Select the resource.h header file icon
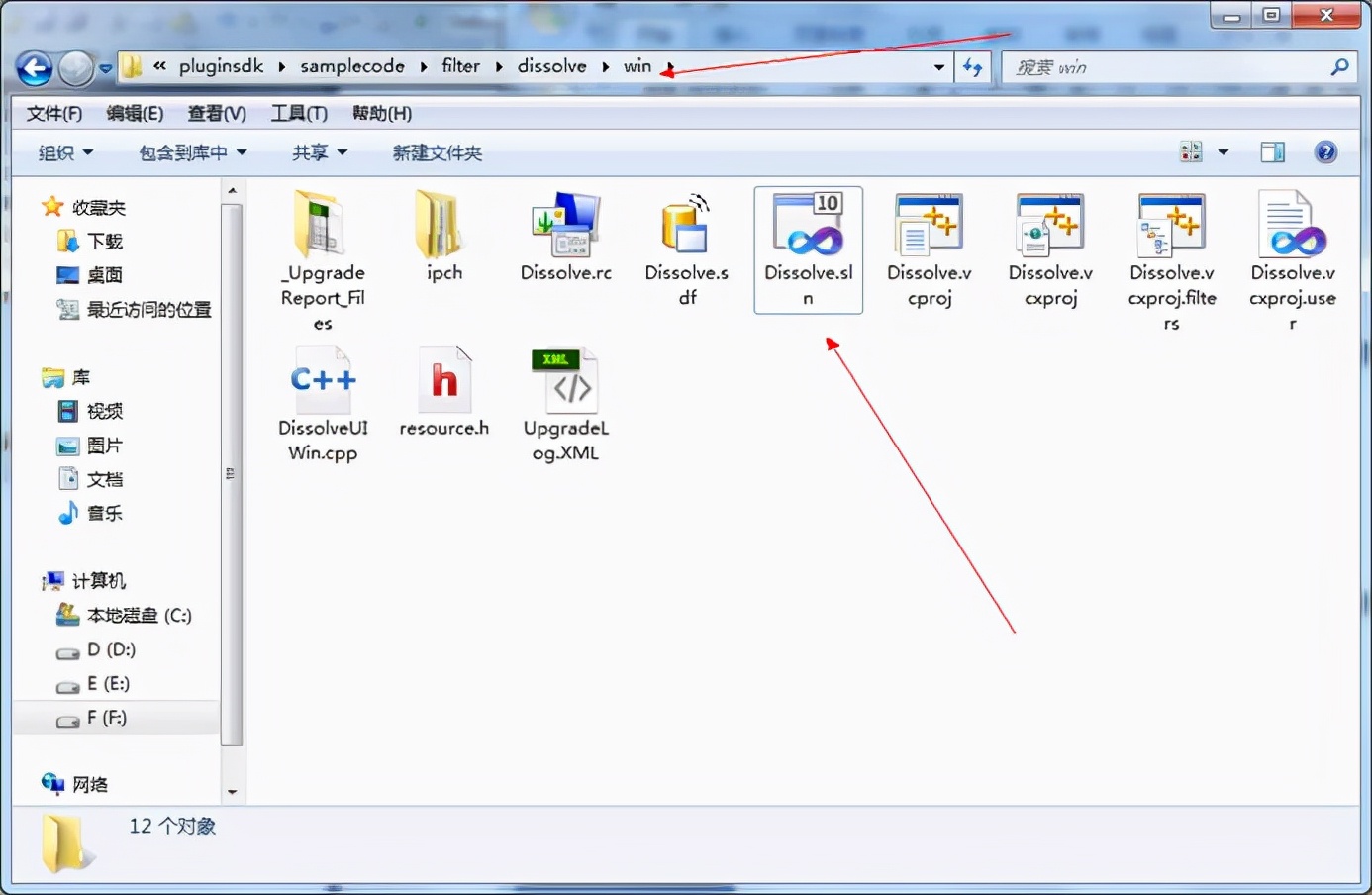The height and width of the screenshot is (895, 1372). 444,379
